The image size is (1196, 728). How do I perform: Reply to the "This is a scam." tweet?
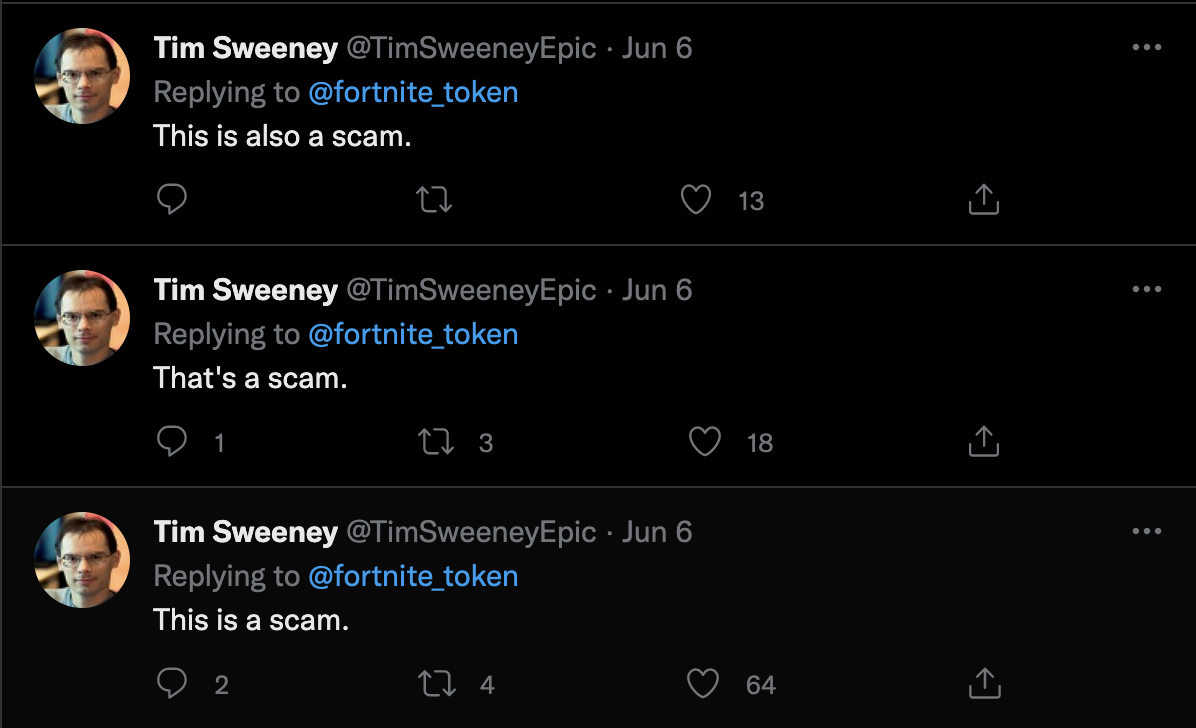[x=173, y=684]
